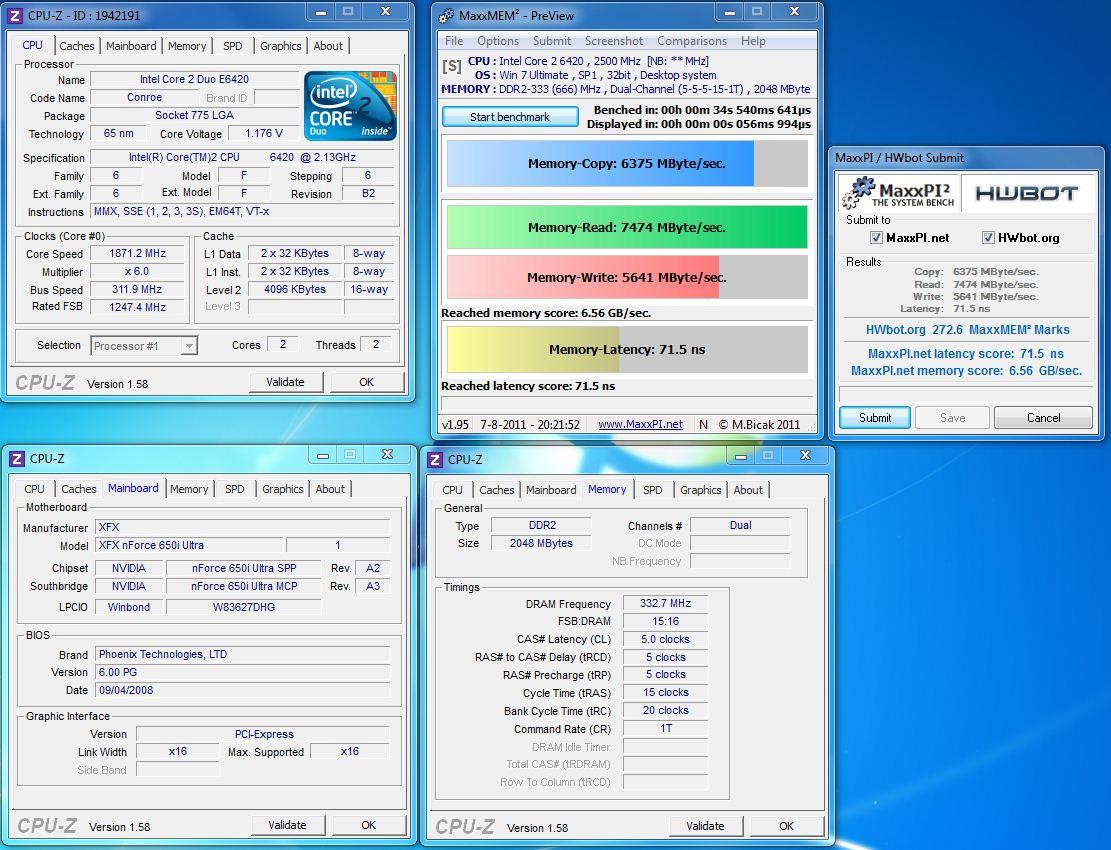Viewport: 1111px width, 850px height.
Task: Open the Help menu in MaxxMEM
Action: point(753,41)
